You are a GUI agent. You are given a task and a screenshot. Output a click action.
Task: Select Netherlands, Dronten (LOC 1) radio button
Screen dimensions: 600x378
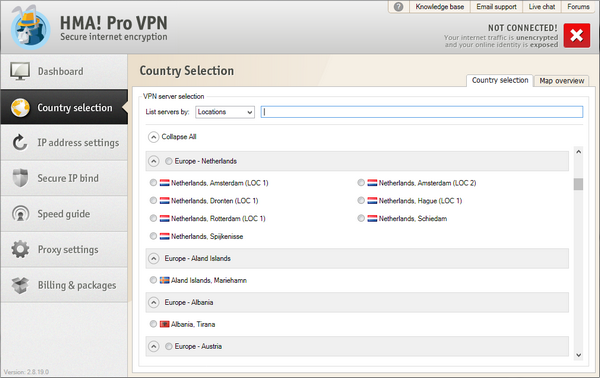click(153, 200)
